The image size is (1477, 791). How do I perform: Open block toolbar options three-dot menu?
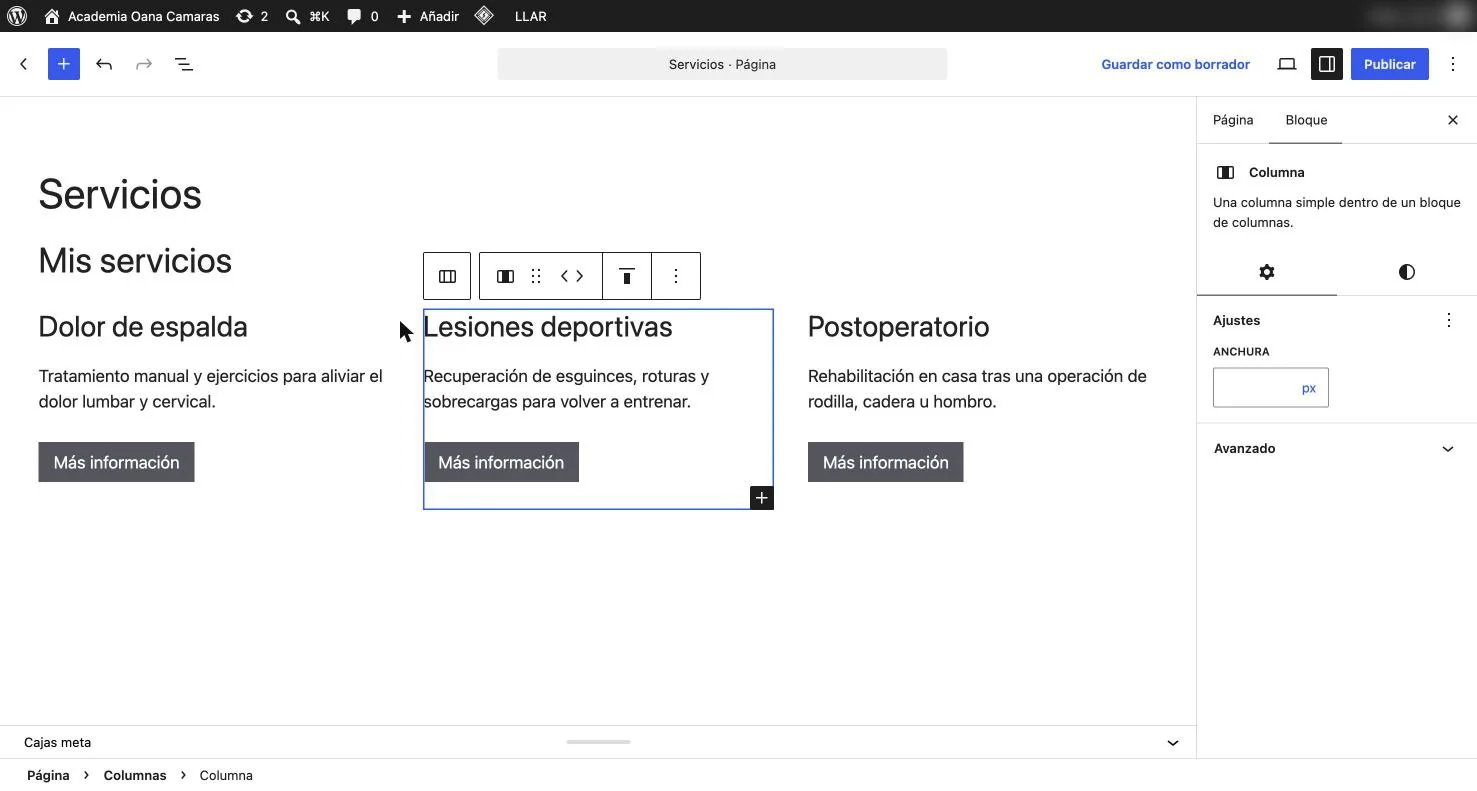tap(676, 276)
